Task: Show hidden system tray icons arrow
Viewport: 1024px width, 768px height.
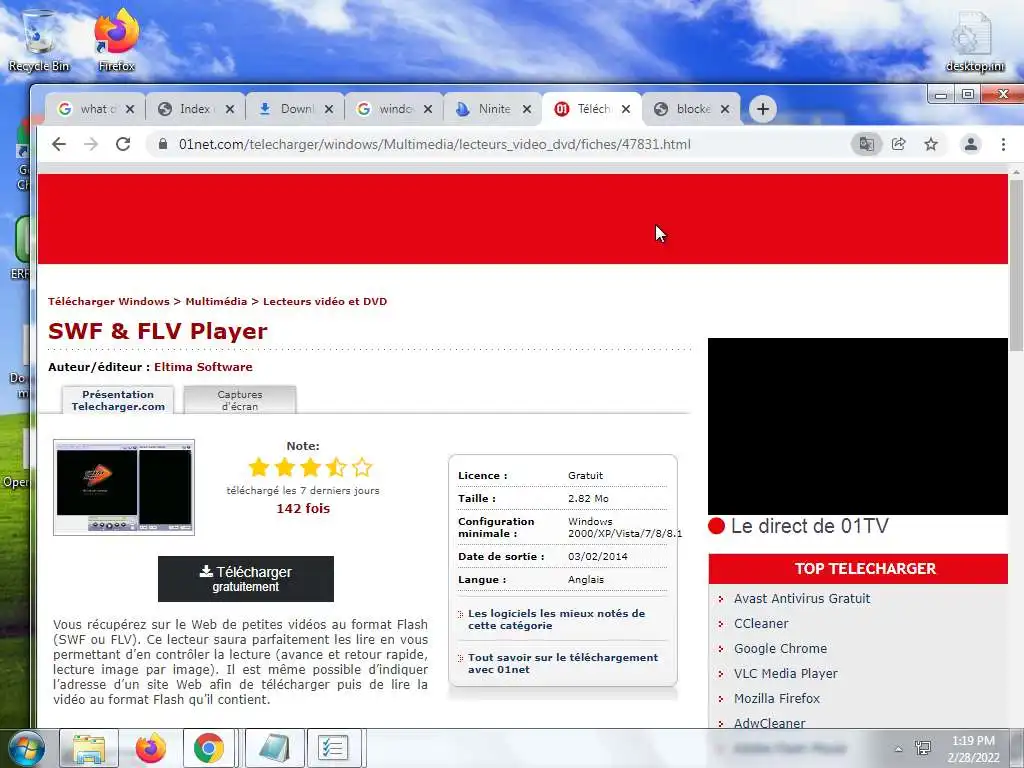Action: click(x=898, y=749)
